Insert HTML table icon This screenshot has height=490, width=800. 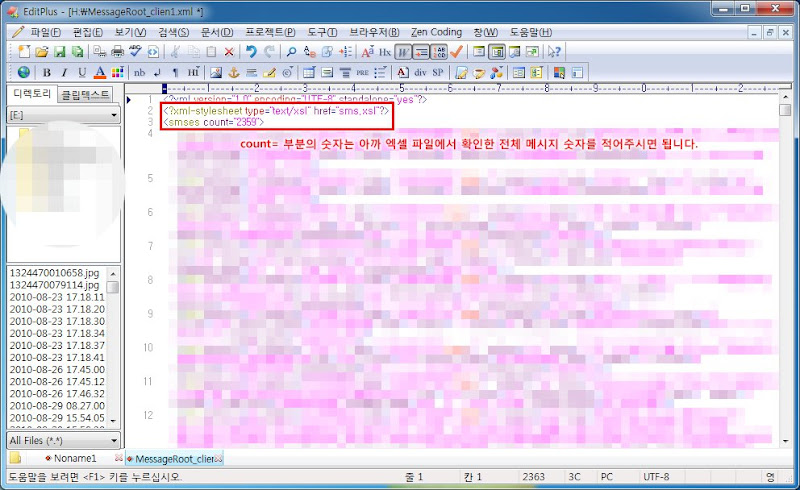[x=309, y=72]
